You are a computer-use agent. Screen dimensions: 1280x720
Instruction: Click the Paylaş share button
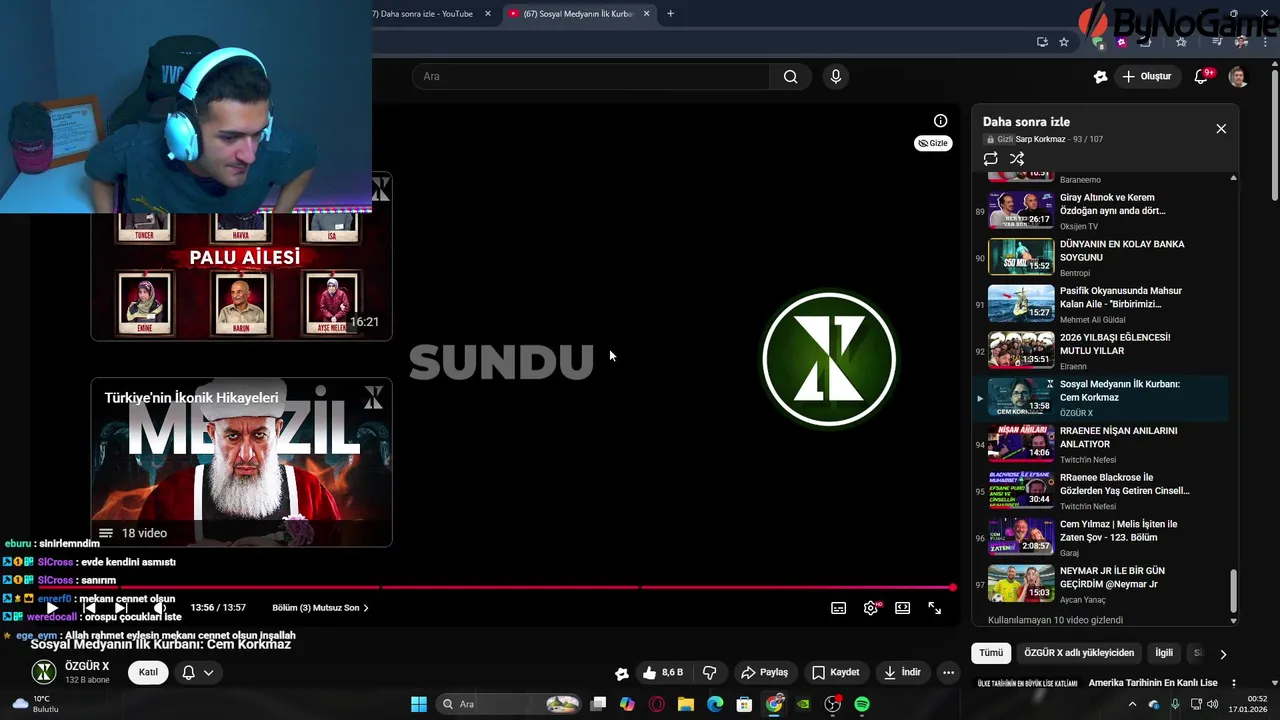(765, 672)
